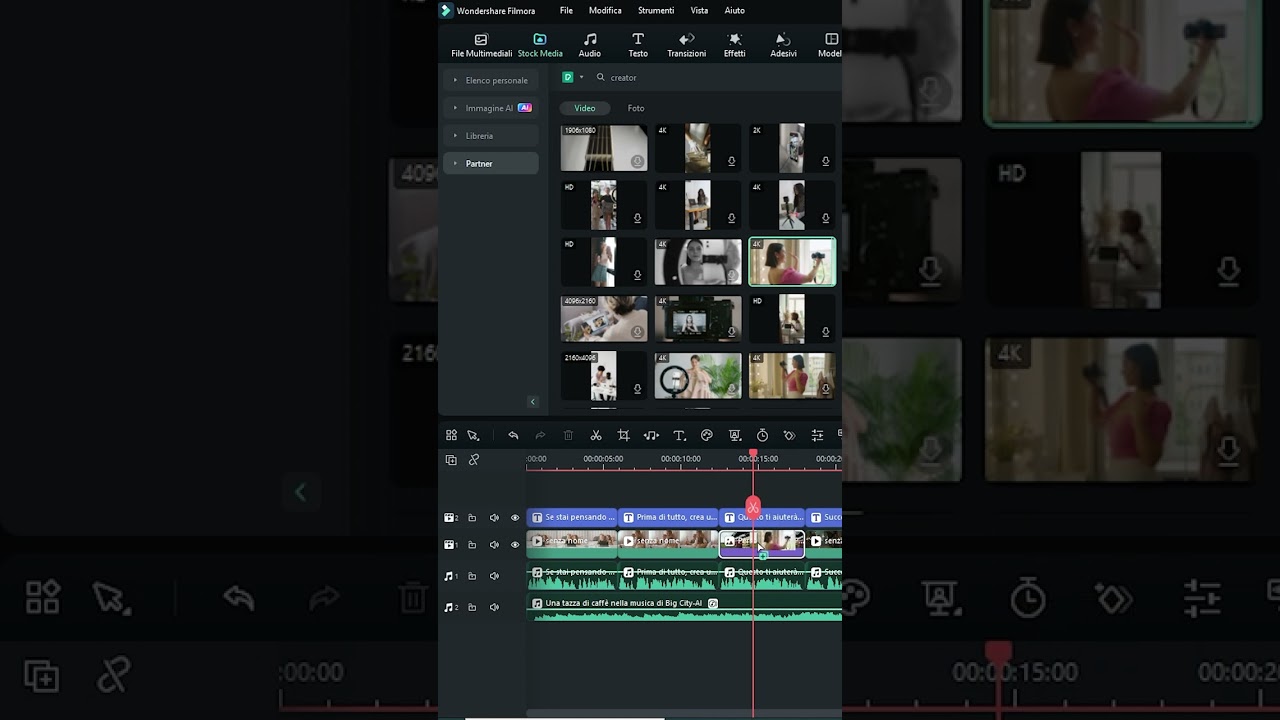Open the Aiuto menu
The width and height of the screenshot is (1280, 720).
tap(734, 10)
